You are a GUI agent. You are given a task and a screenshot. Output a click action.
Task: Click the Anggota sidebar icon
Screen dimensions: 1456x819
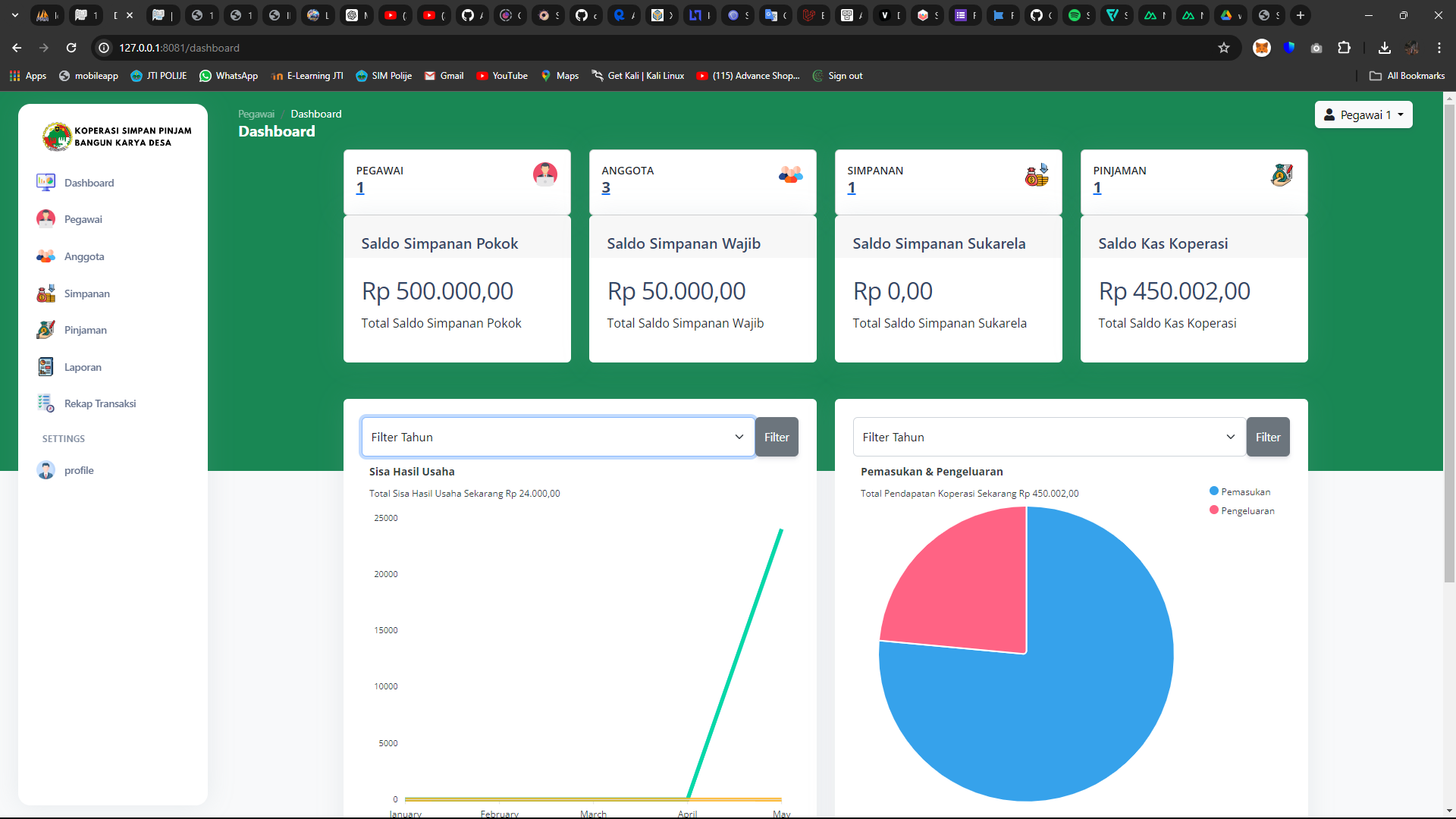(45, 256)
